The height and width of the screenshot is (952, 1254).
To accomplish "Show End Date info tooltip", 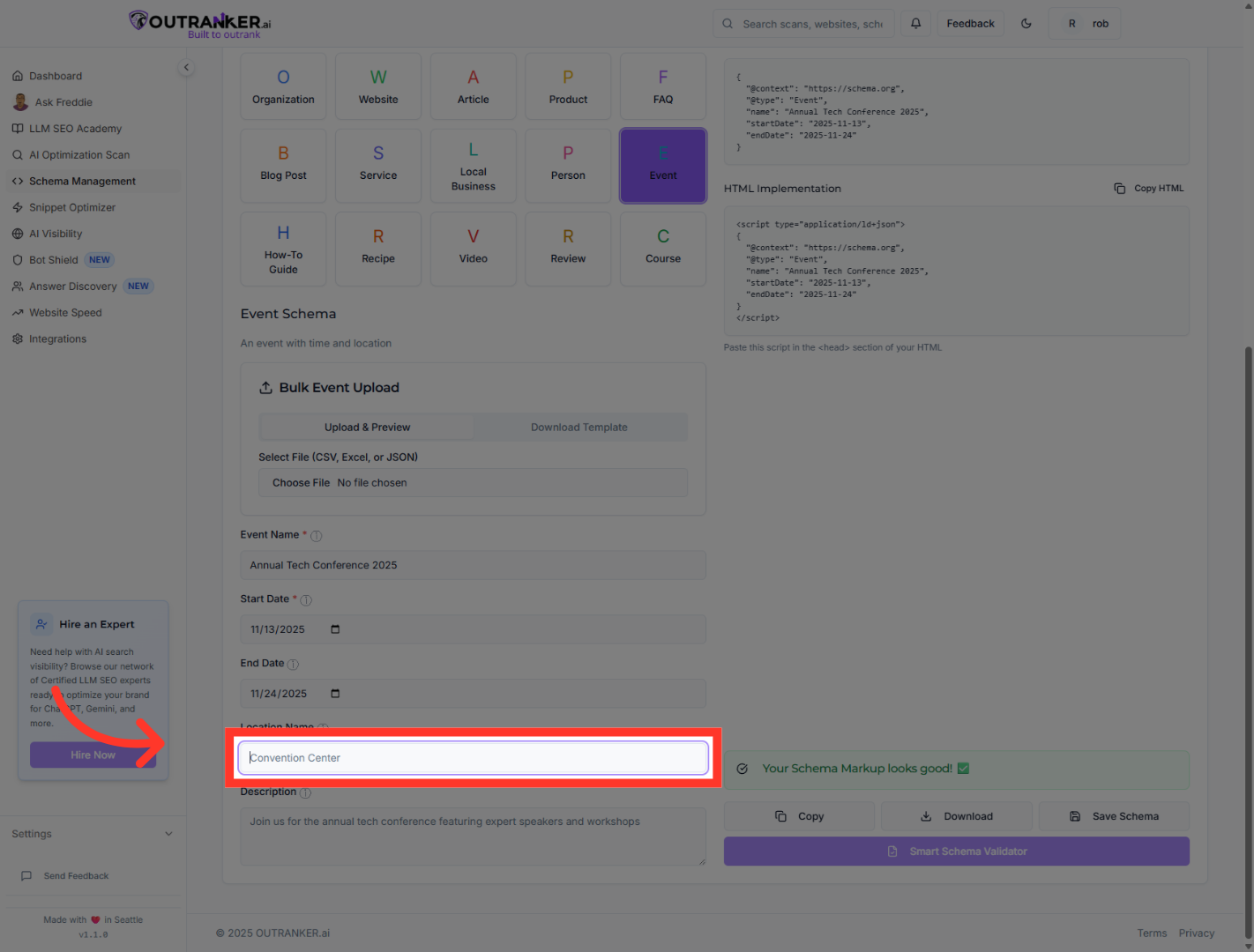I will tap(293, 665).
